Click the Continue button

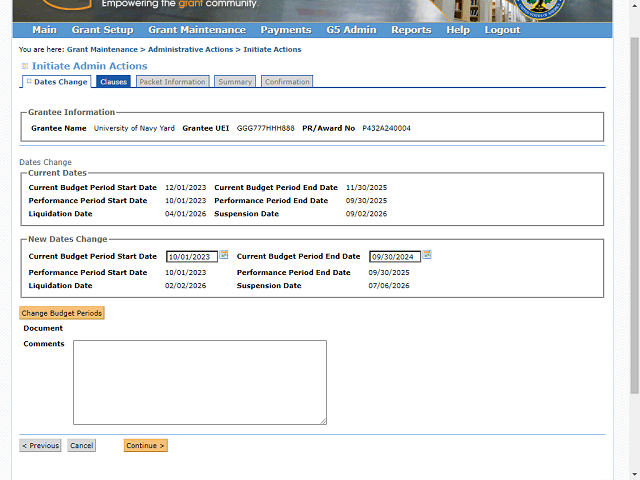point(146,445)
